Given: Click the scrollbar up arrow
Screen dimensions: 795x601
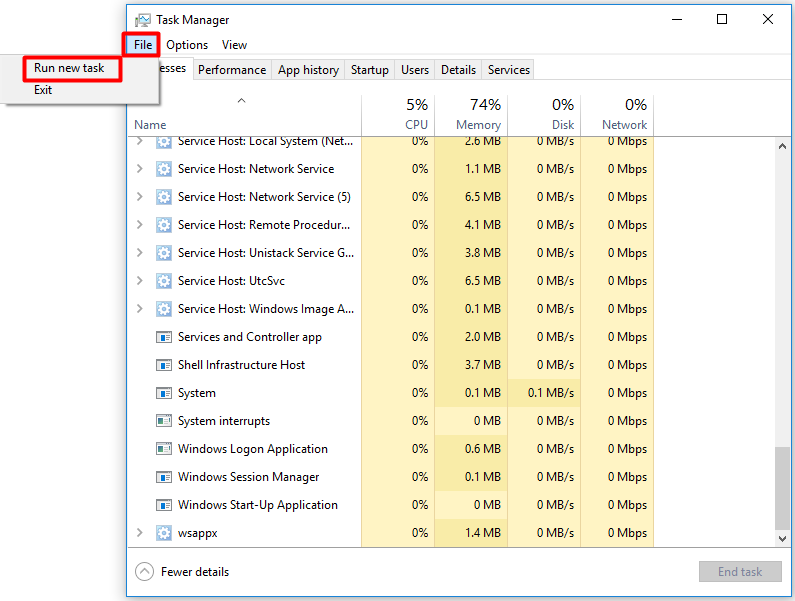Looking at the screenshot, I should 782,146.
